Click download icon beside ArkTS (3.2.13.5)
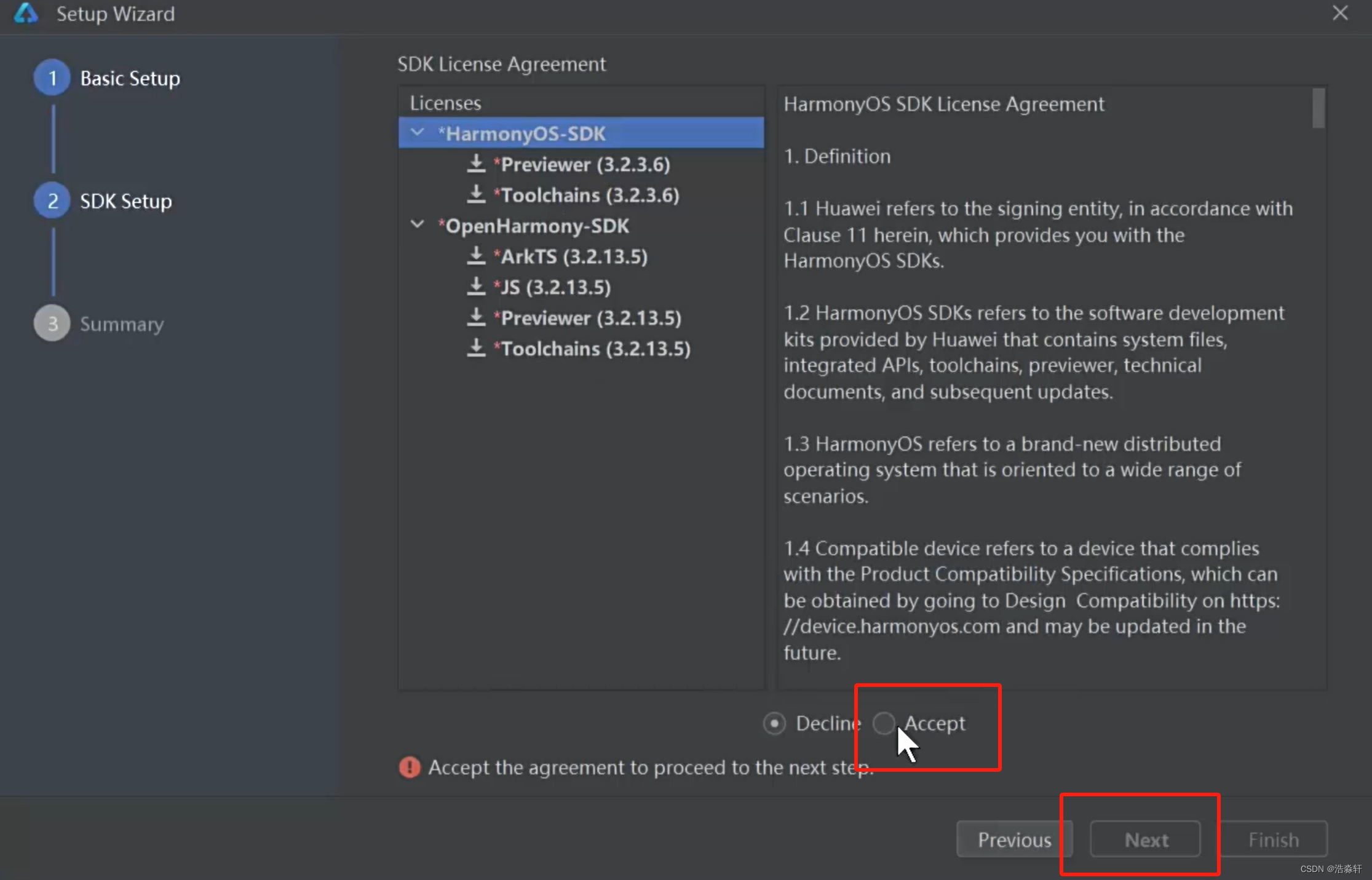Screen dimensions: 1372x880 point(476,256)
